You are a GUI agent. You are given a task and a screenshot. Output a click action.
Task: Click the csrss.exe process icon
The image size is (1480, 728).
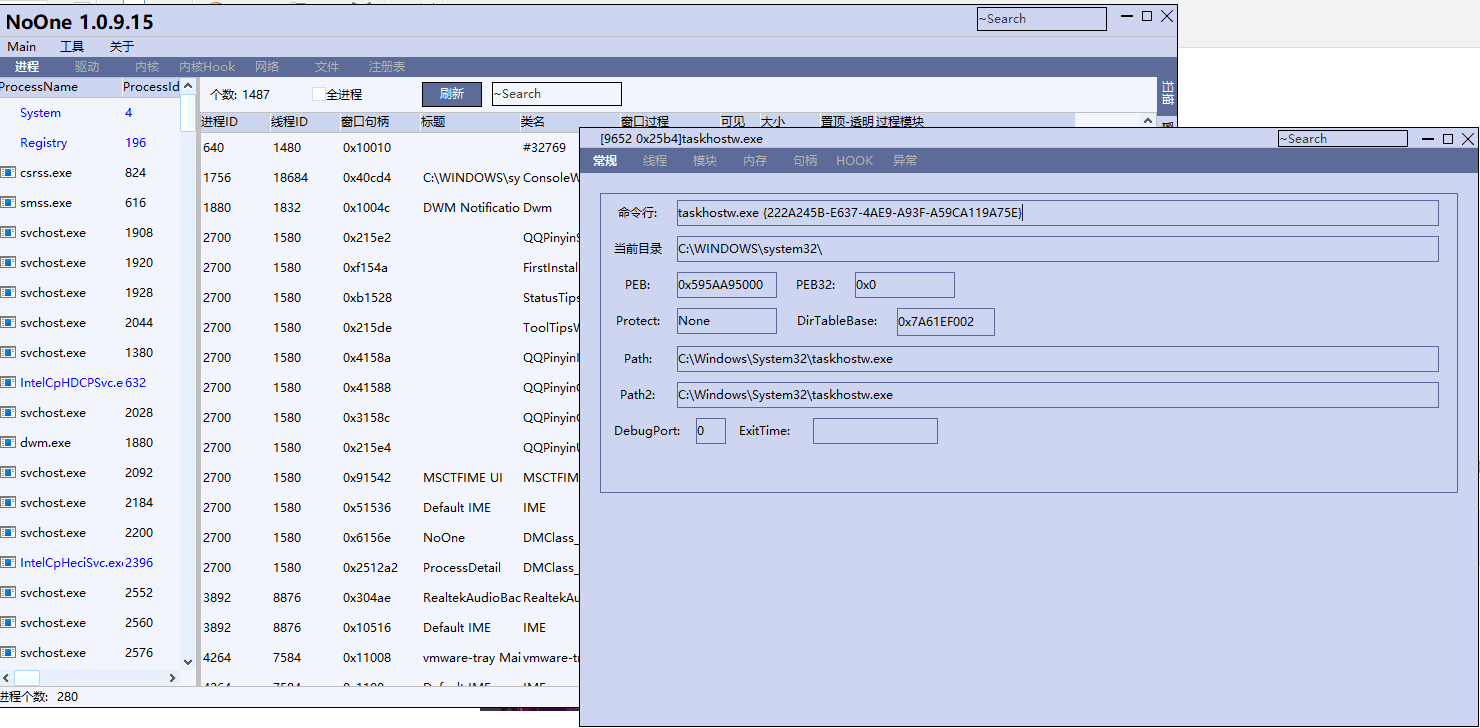(7, 173)
